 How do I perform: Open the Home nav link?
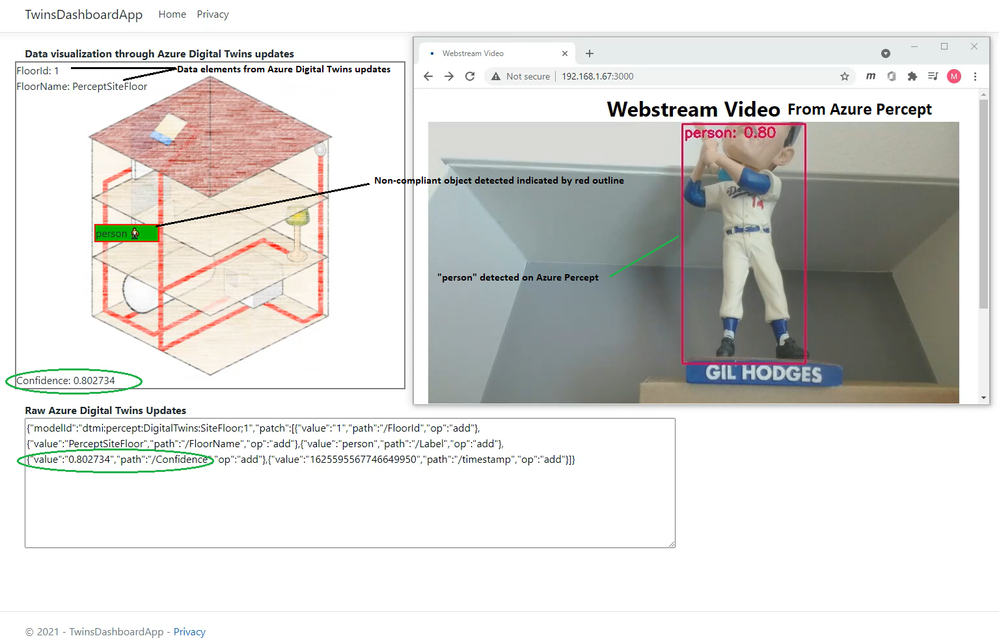[172, 14]
